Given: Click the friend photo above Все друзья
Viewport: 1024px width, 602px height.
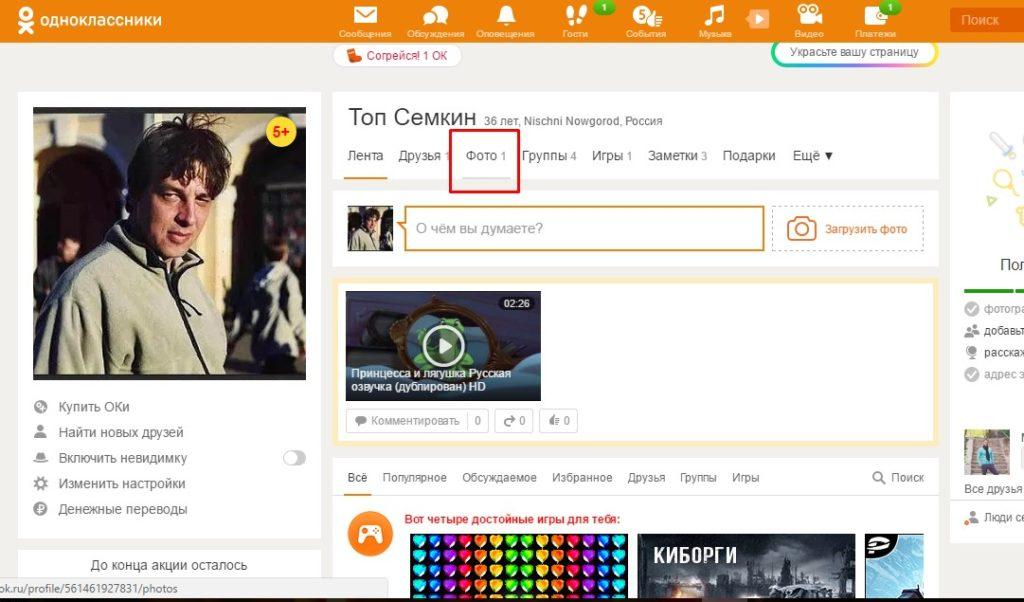Looking at the screenshot, I should [987, 452].
